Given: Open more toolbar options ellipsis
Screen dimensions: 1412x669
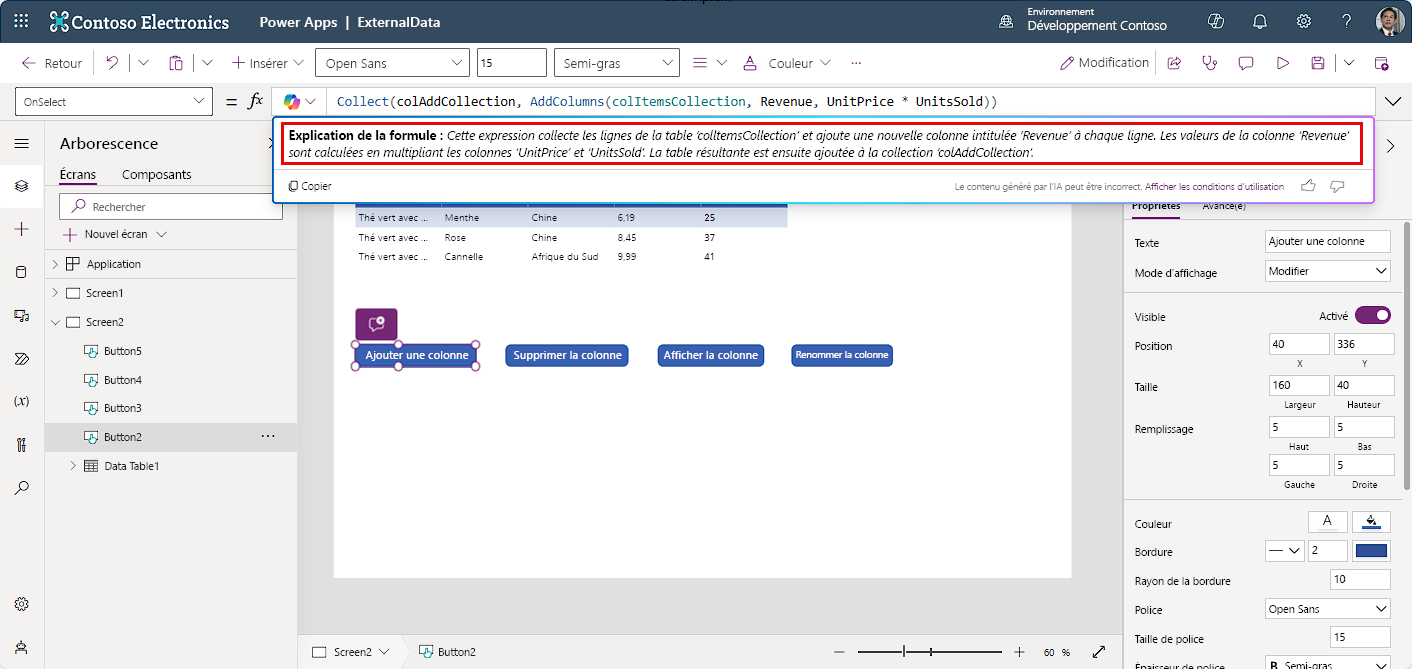Looking at the screenshot, I should tap(856, 63).
